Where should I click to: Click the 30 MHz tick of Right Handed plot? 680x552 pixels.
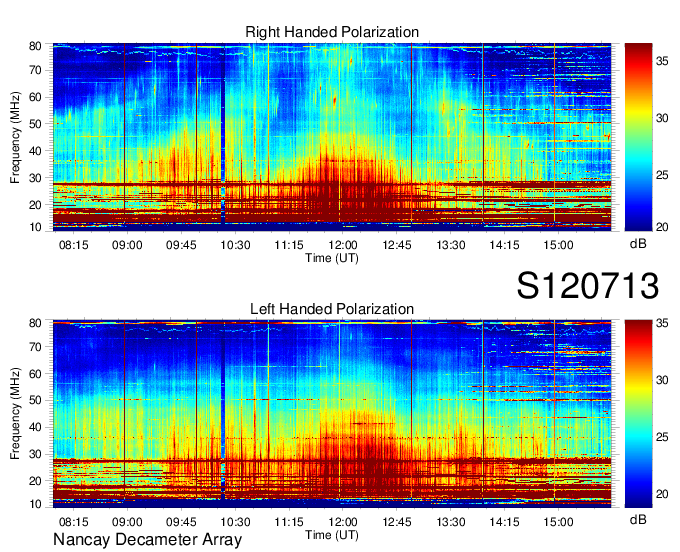pos(35,178)
